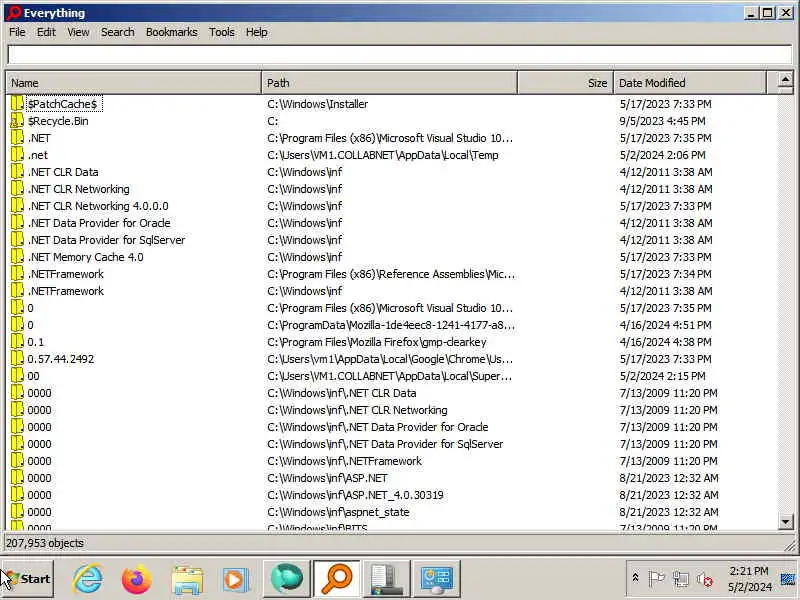Click scrollbar down arrow in results list
Image resolution: width=800 pixels, height=600 pixels.
[x=785, y=521]
